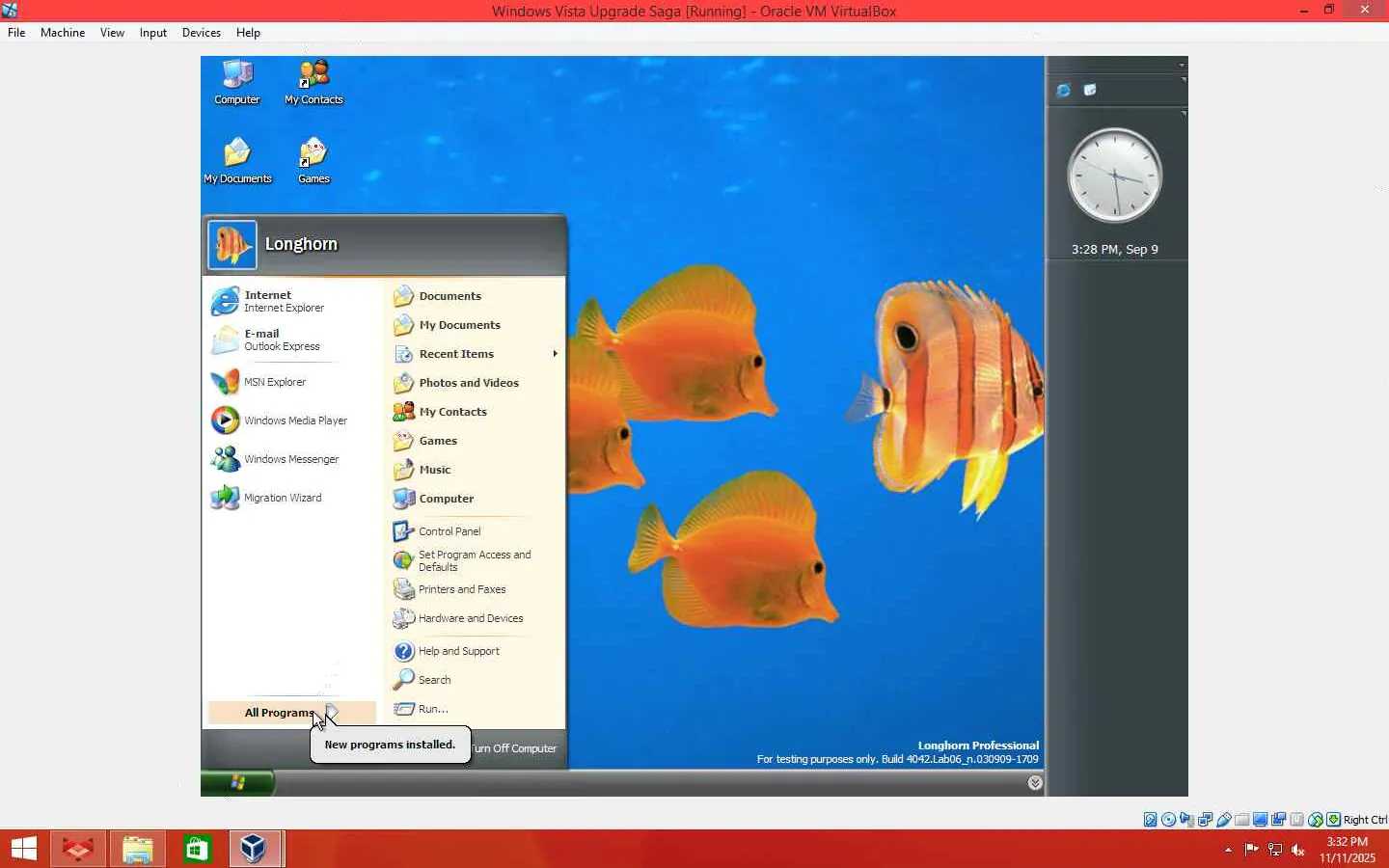Open the Input menu
Image resolution: width=1389 pixels, height=868 pixels.
pyautogui.click(x=153, y=33)
